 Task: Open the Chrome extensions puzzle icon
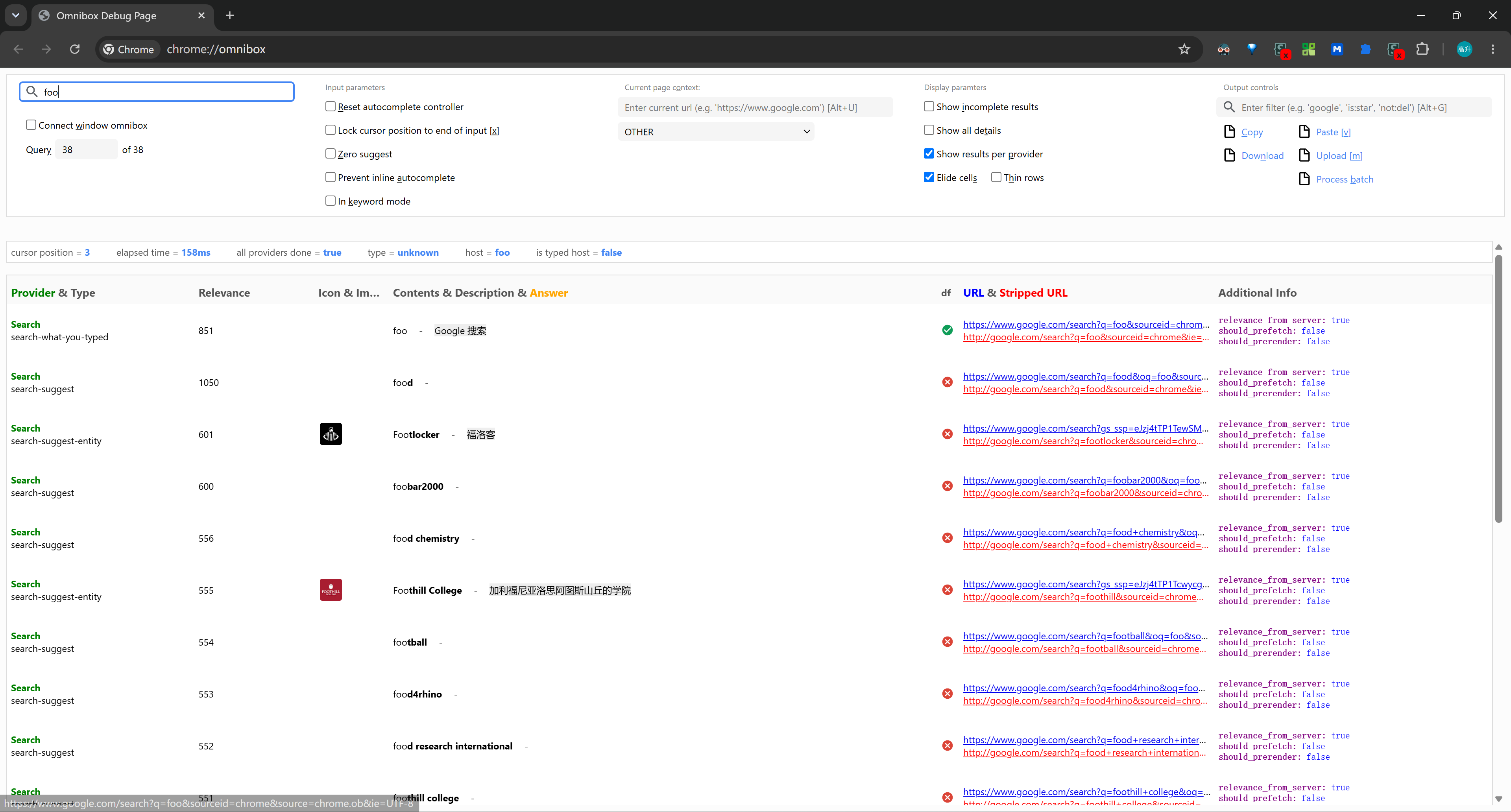[x=1422, y=49]
